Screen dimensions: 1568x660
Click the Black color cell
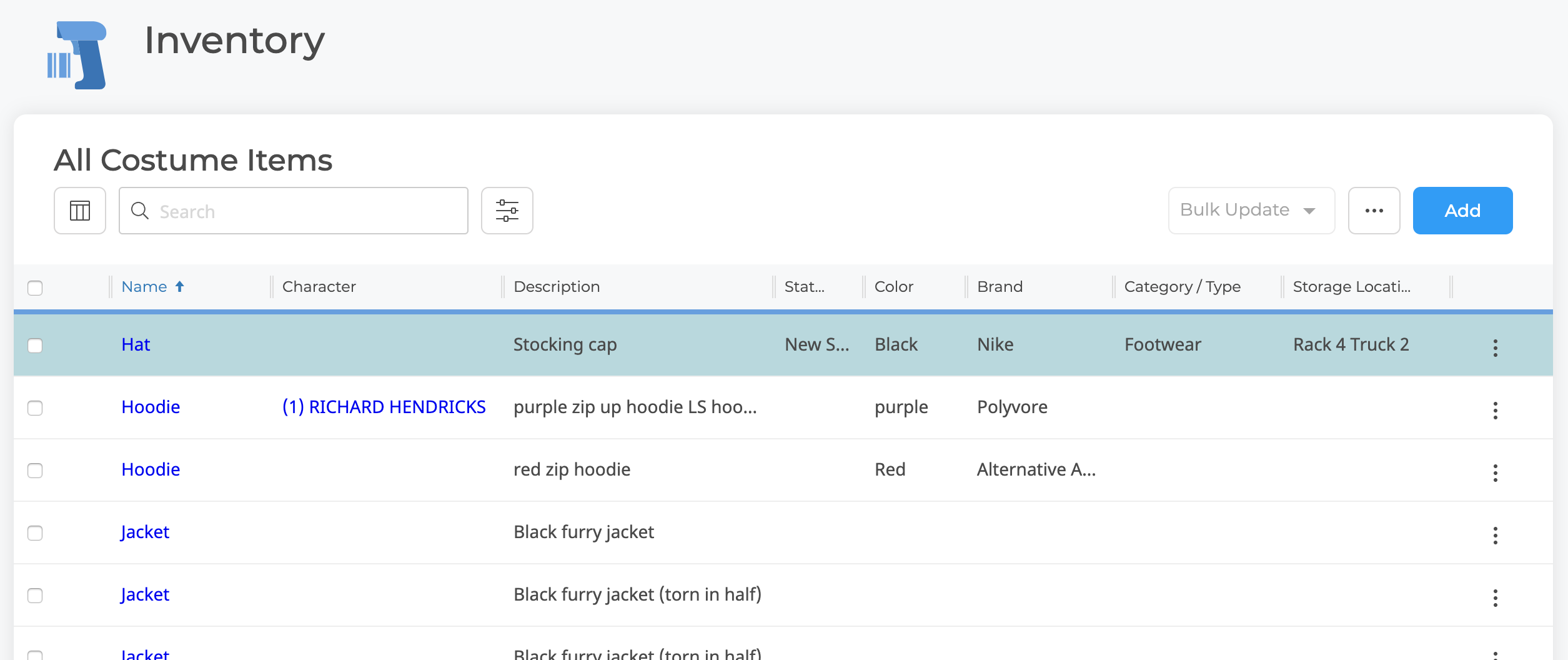[x=896, y=344]
